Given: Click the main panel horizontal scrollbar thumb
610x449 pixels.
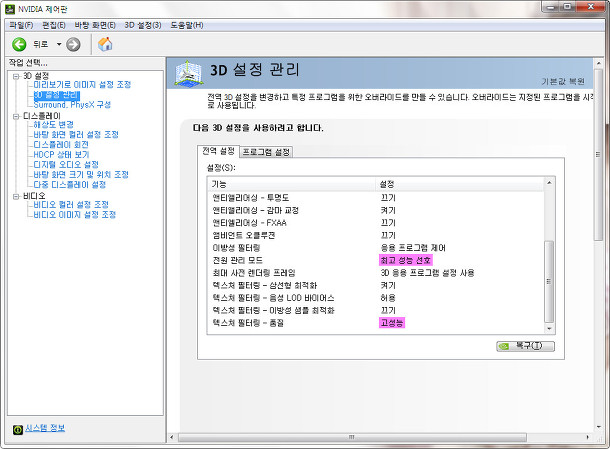Looking at the screenshot, I should pos(352,437).
